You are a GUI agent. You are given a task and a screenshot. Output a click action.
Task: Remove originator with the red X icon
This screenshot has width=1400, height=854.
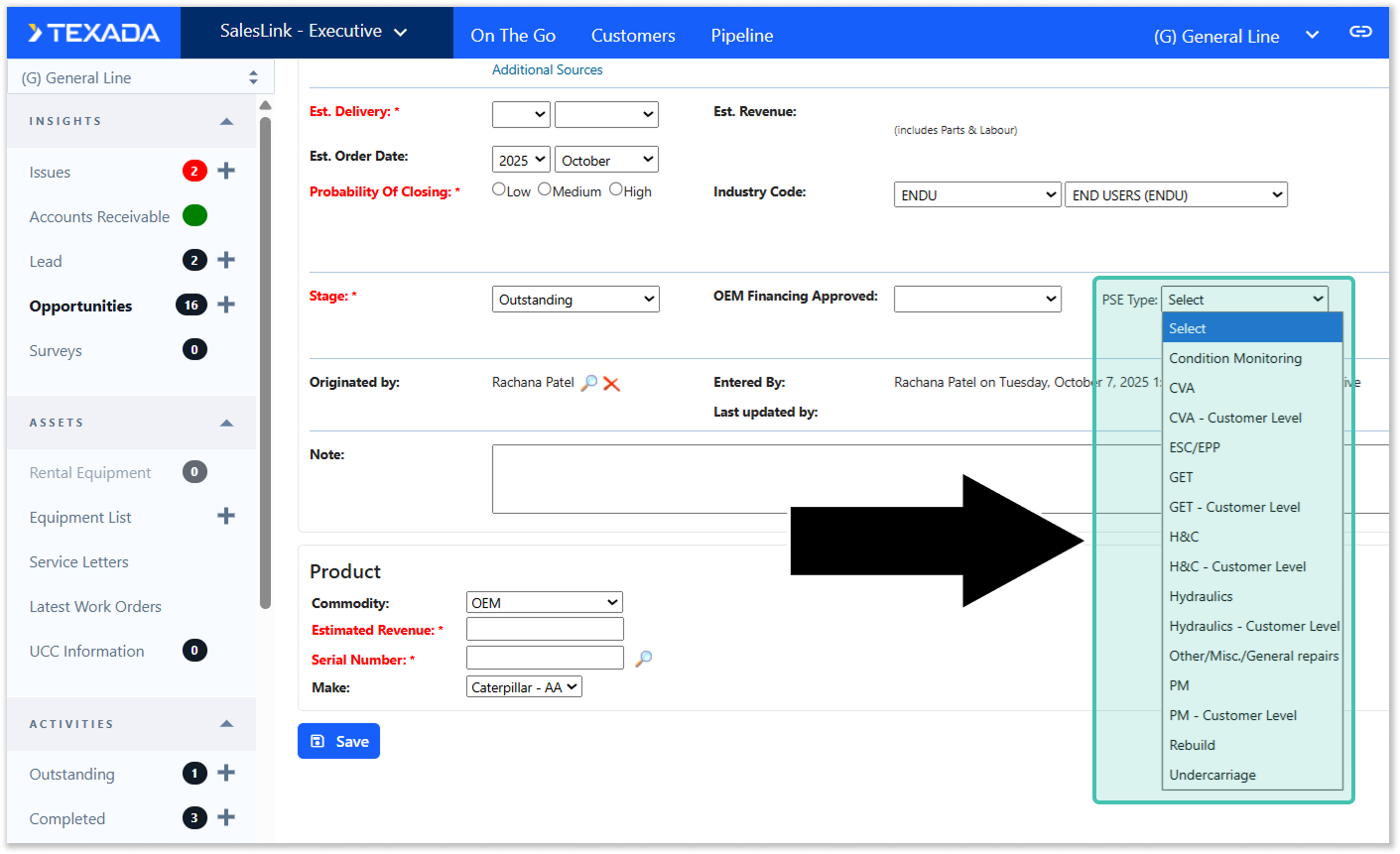[612, 384]
